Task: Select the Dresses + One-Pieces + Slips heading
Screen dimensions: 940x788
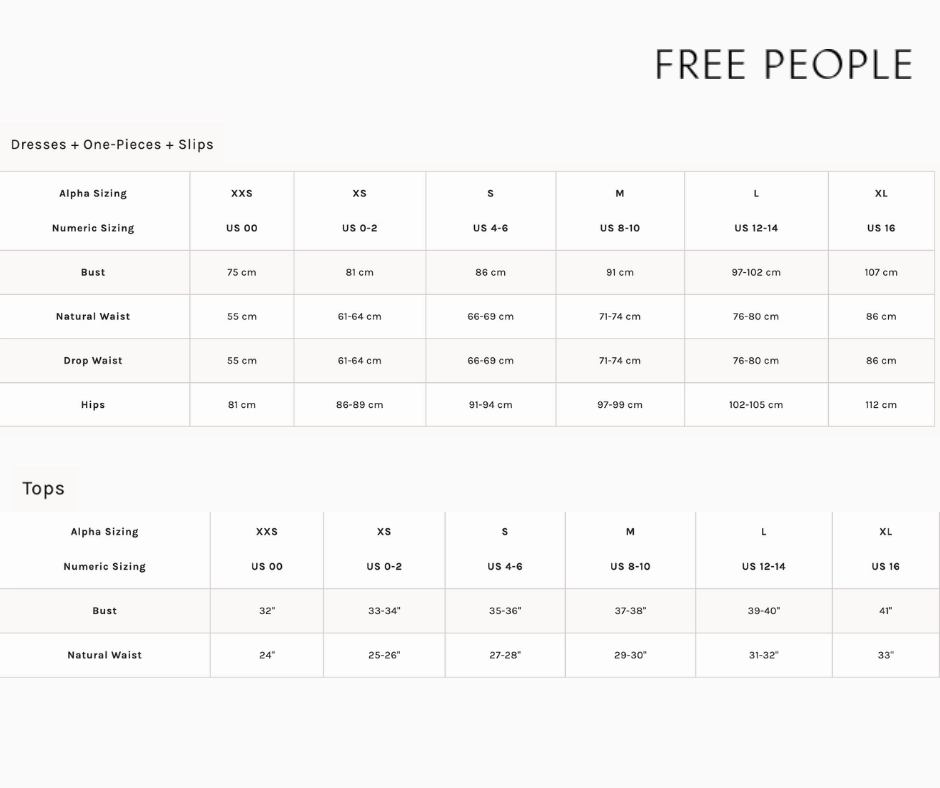Action: point(112,145)
